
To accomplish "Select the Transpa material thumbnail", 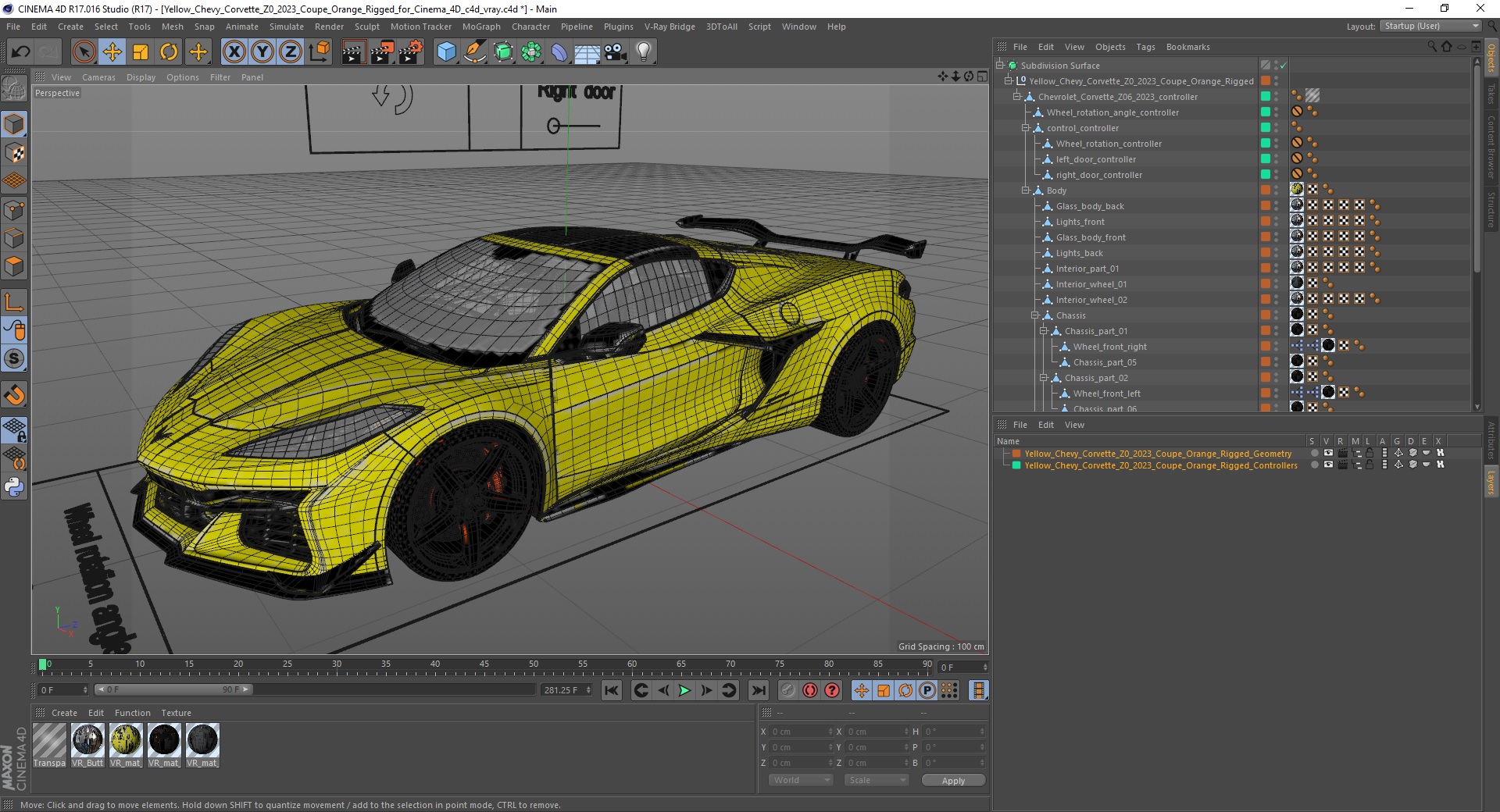I will [49, 745].
